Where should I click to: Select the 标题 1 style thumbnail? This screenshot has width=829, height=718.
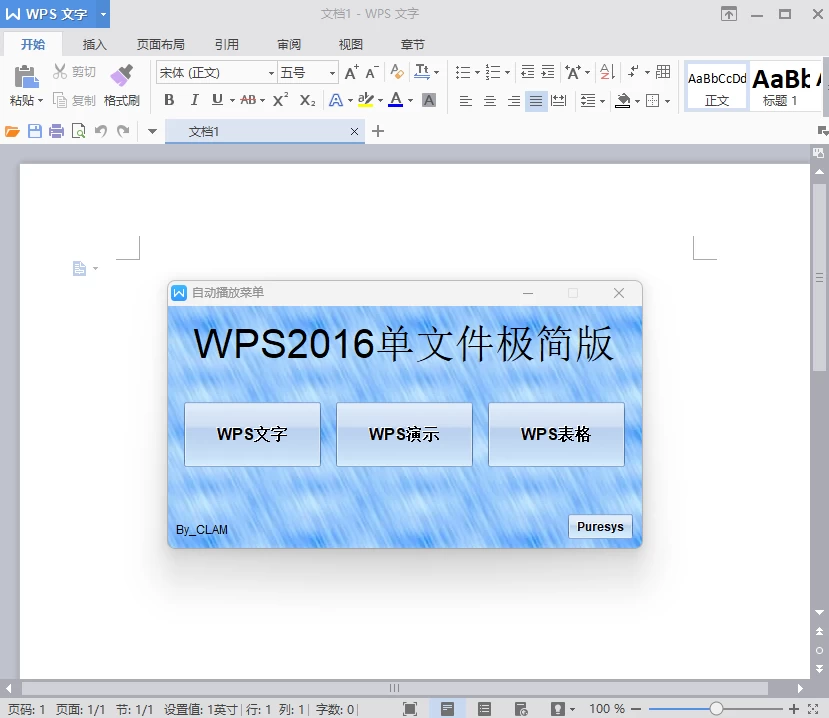(781, 86)
